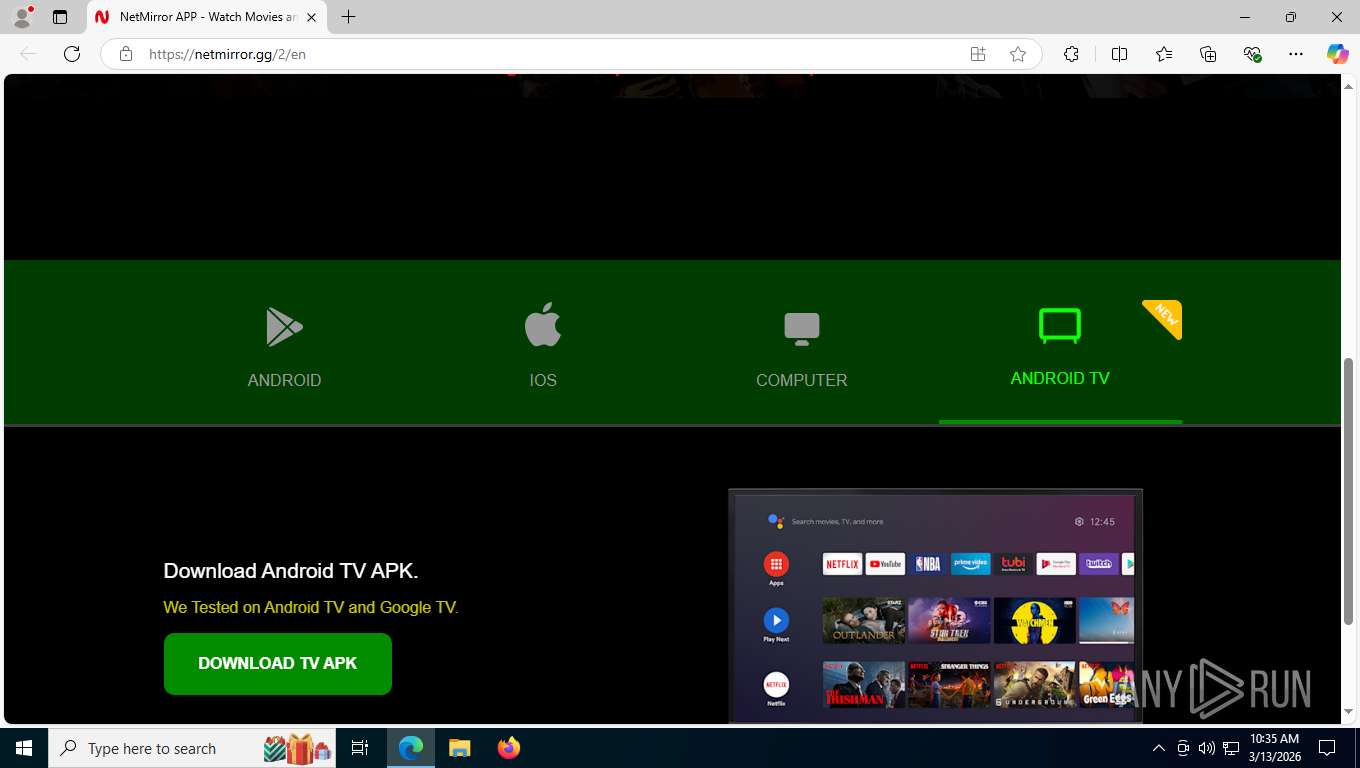Open the notification center icon
This screenshot has height=768, width=1360.
coord(1327,748)
